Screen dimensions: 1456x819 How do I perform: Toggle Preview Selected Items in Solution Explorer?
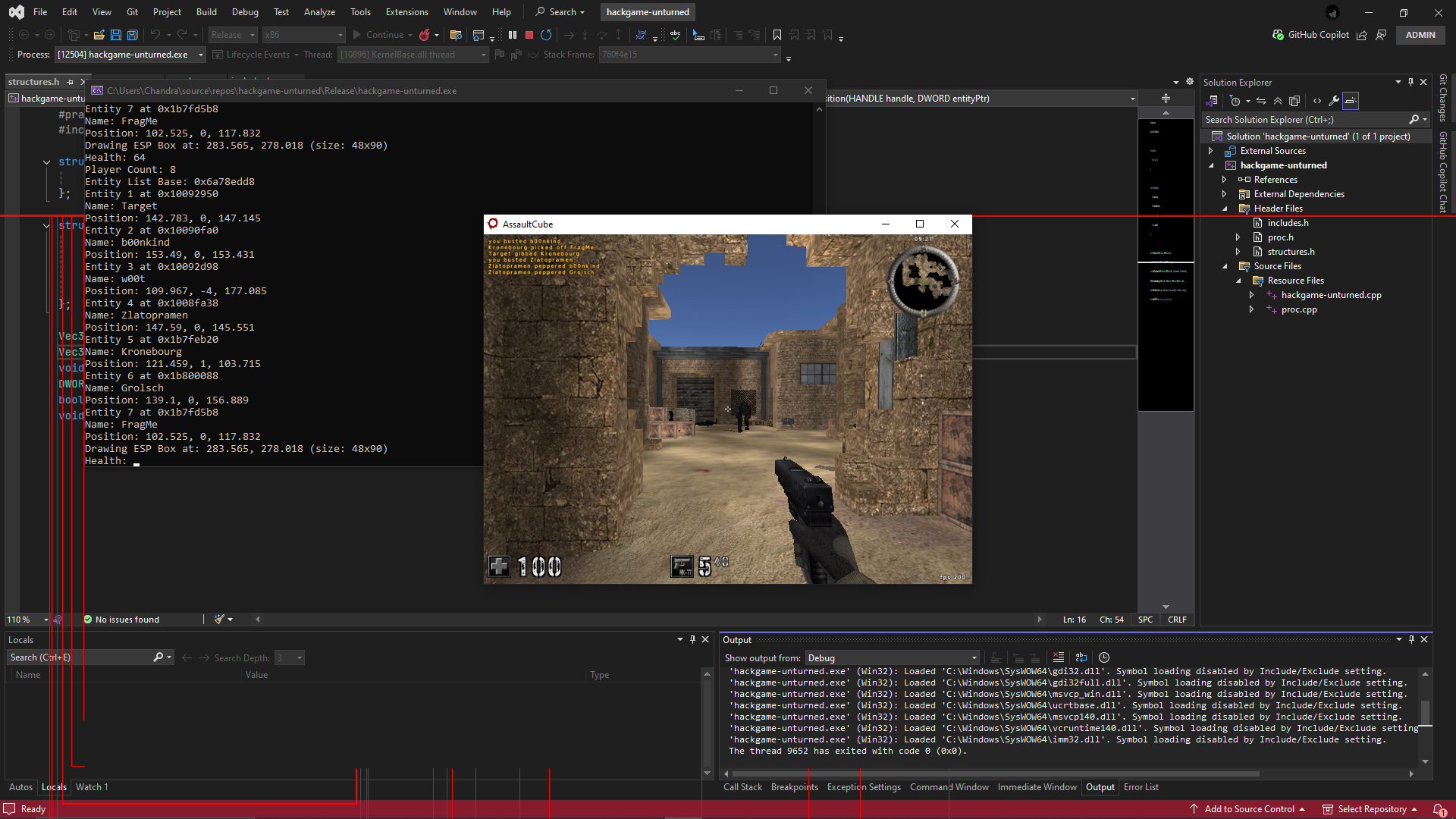tap(1351, 101)
